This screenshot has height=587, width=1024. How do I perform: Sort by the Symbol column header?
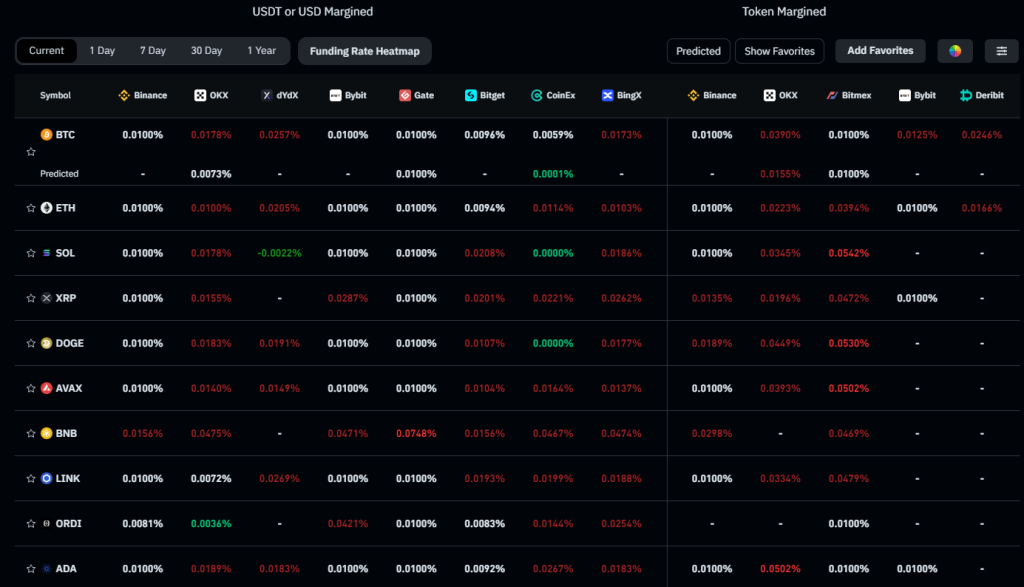(55, 96)
